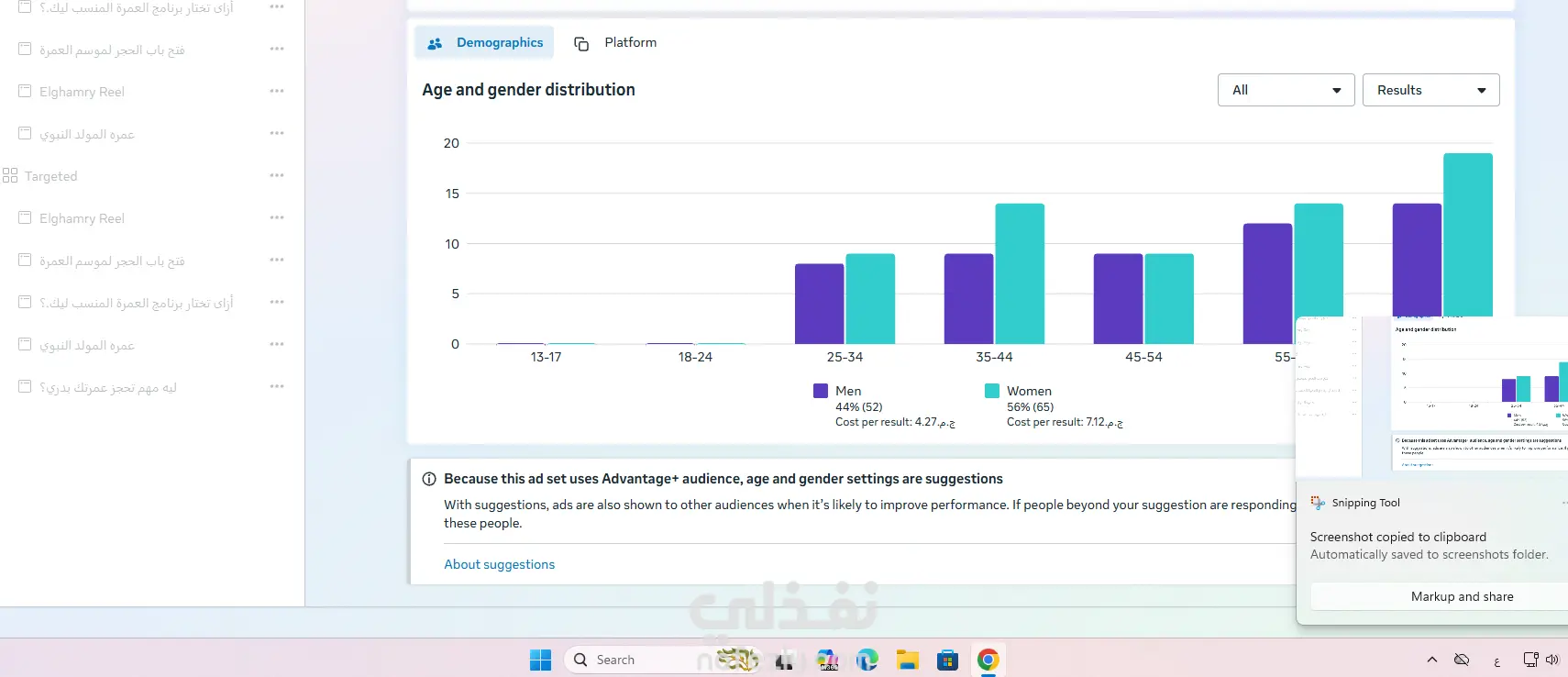
Task: Show hidden system tray icons
Action: coord(1431,660)
